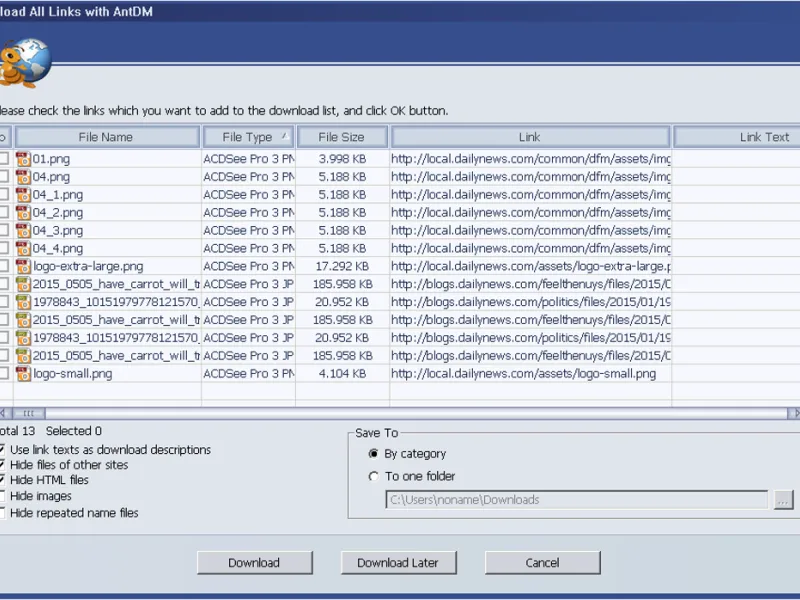Select By category save option
The image size is (800, 600).
tap(373, 454)
